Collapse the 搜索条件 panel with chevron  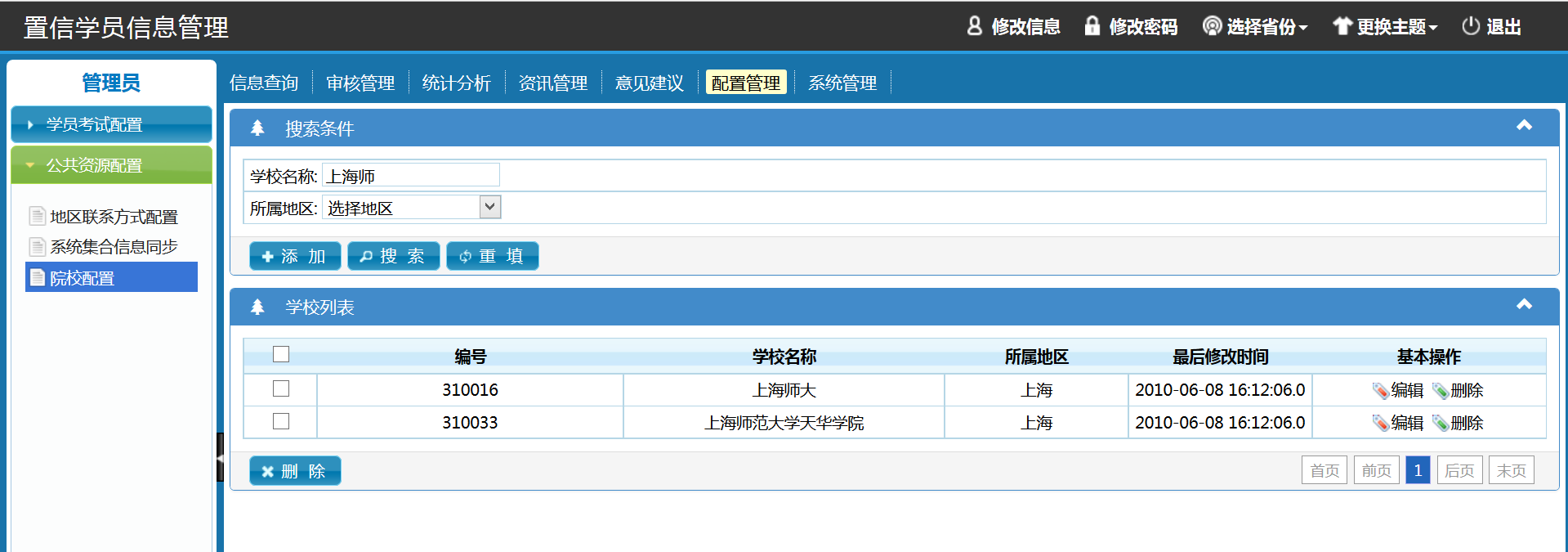1524,125
